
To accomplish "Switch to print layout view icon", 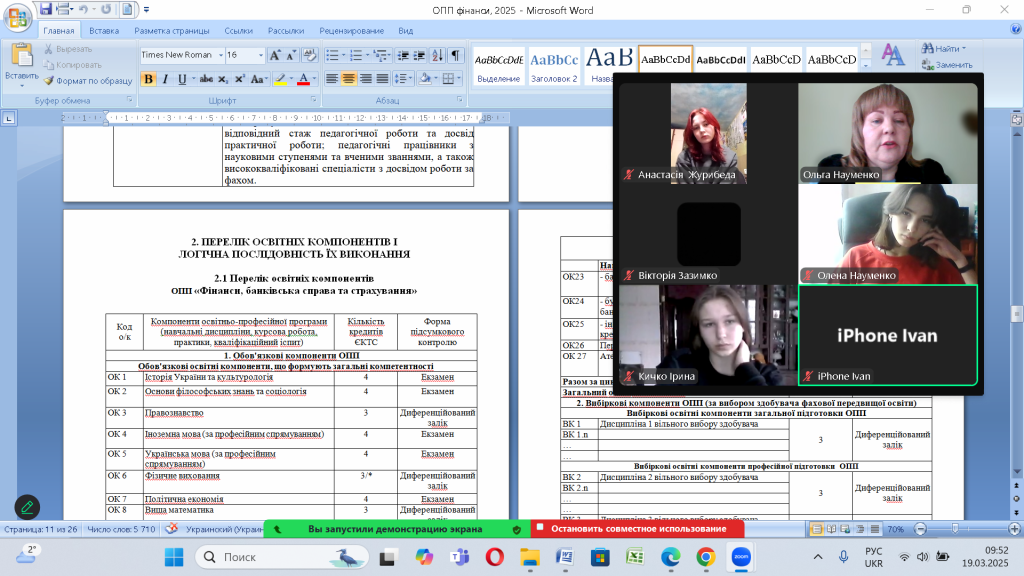I will tap(816, 529).
